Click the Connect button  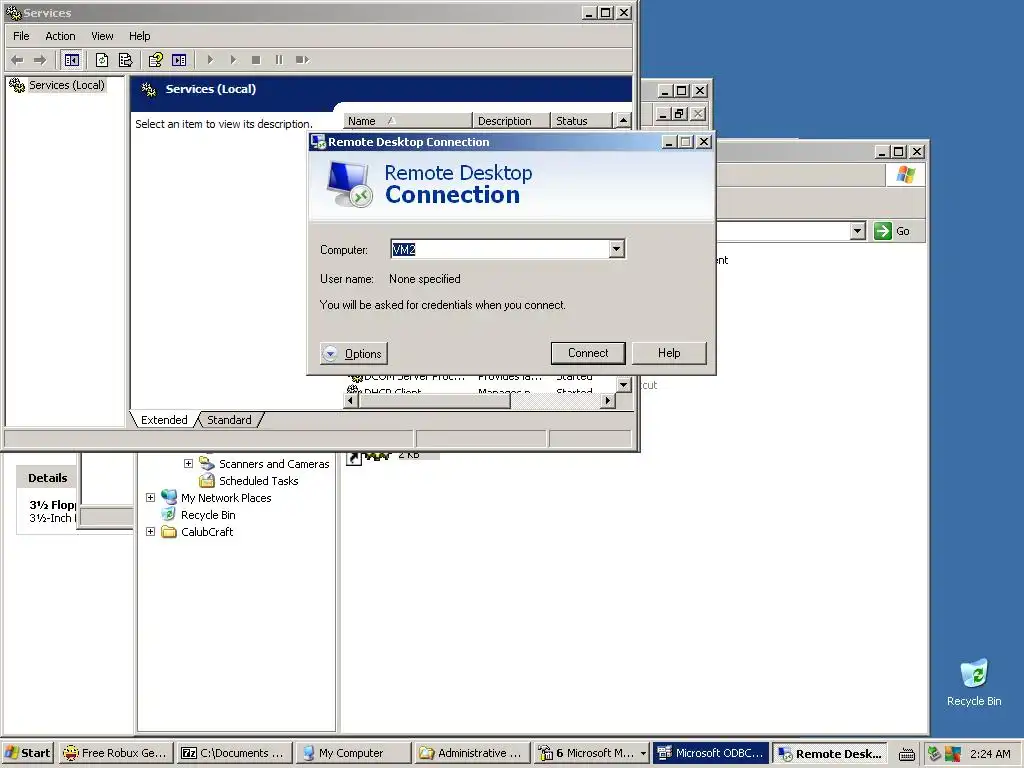pos(588,353)
